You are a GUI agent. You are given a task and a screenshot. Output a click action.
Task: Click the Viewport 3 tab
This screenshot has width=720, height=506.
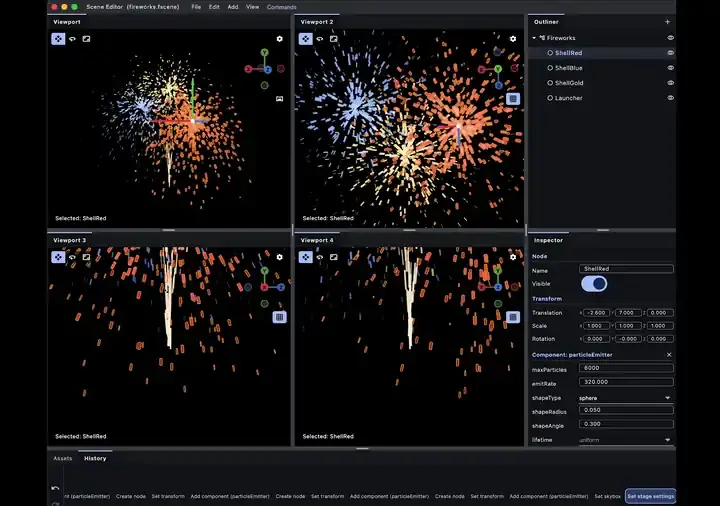pos(69,240)
